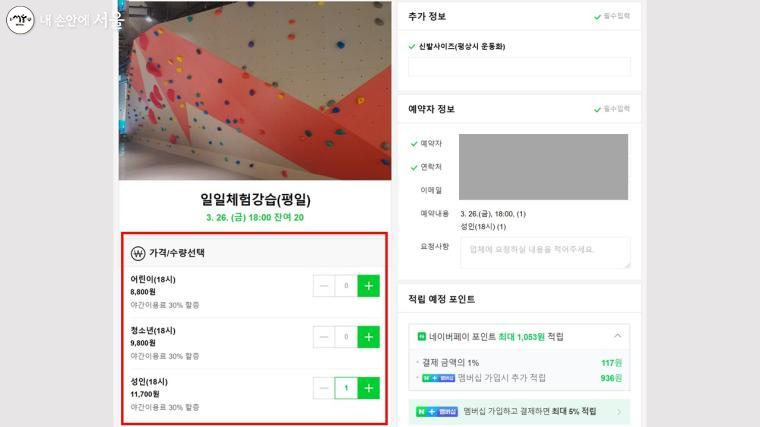The height and width of the screenshot is (427, 760).
Task: Click the Naver N icon beside 네이버페이 포인트
Action: [422, 336]
